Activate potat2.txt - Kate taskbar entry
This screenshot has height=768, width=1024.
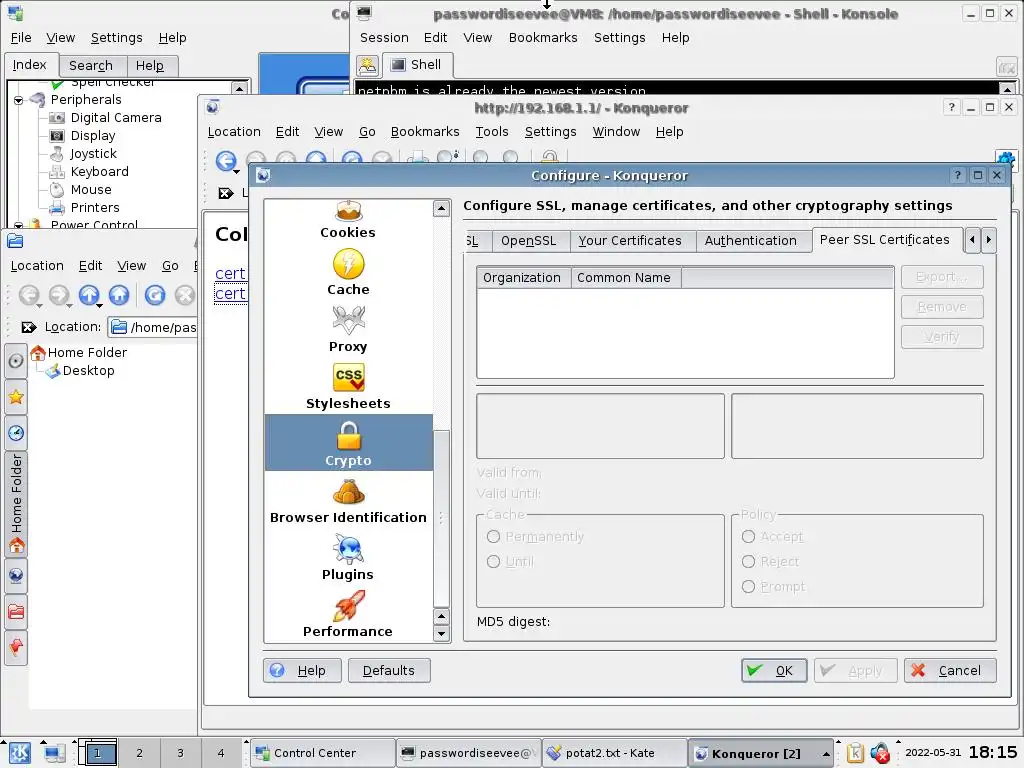click(614, 753)
